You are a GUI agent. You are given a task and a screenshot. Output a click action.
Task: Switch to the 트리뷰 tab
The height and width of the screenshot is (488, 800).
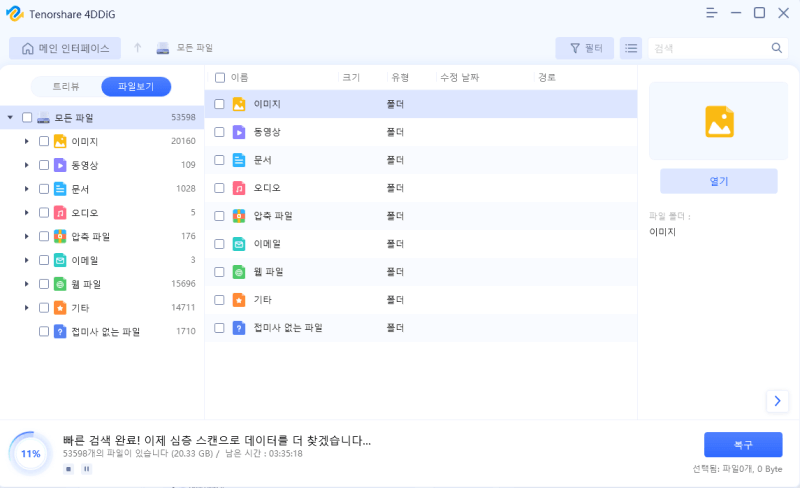(x=66, y=87)
